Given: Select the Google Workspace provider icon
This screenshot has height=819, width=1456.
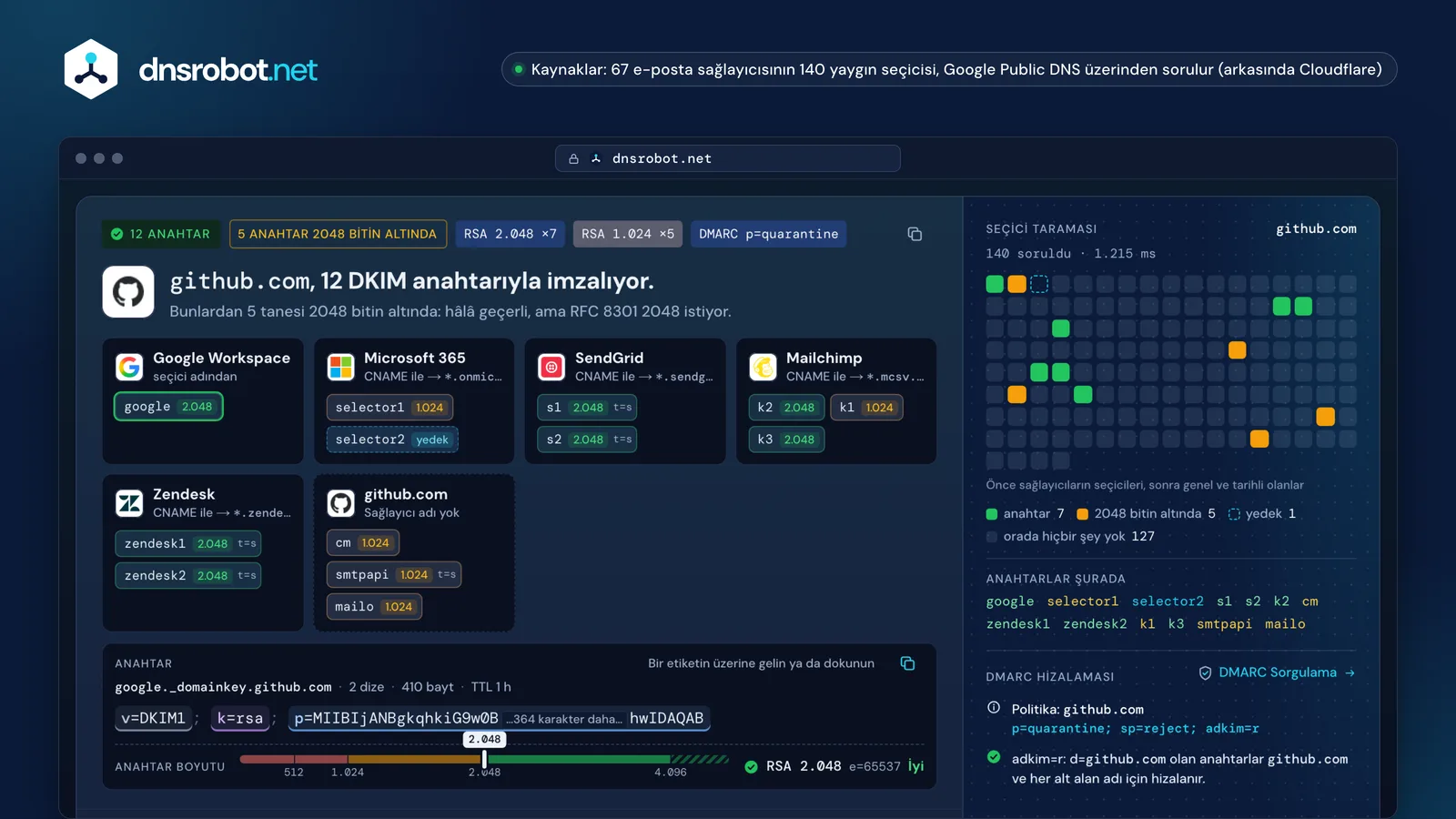Looking at the screenshot, I should pyautogui.click(x=129, y=367).
